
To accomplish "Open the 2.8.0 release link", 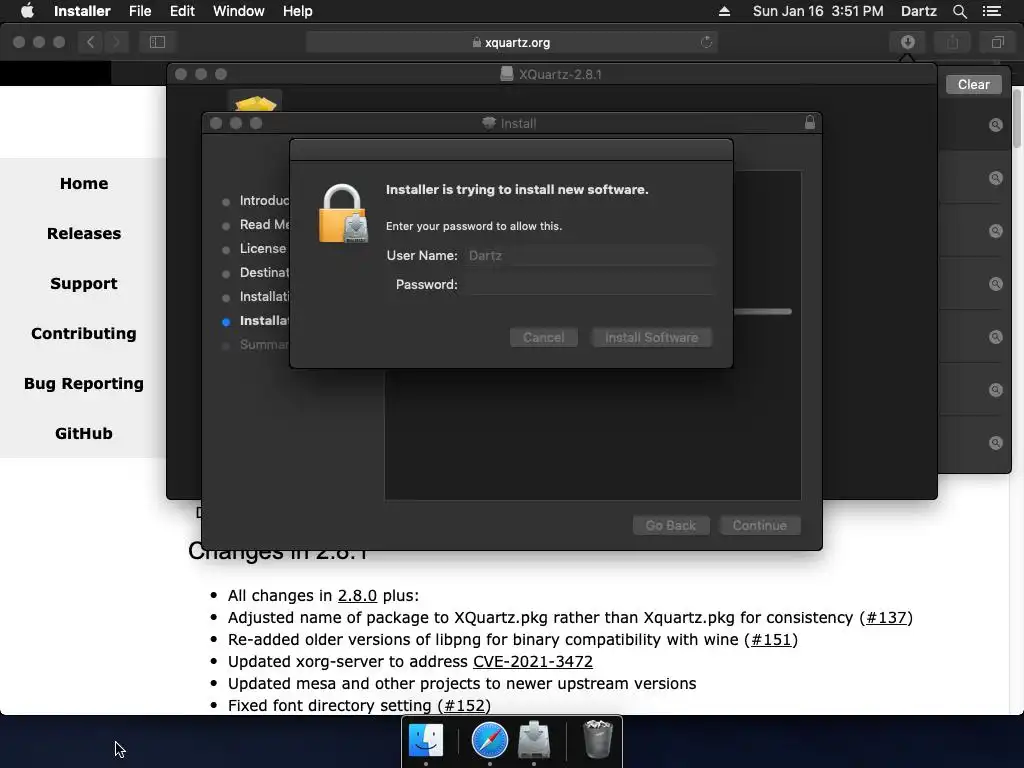I will coord(357,596).
